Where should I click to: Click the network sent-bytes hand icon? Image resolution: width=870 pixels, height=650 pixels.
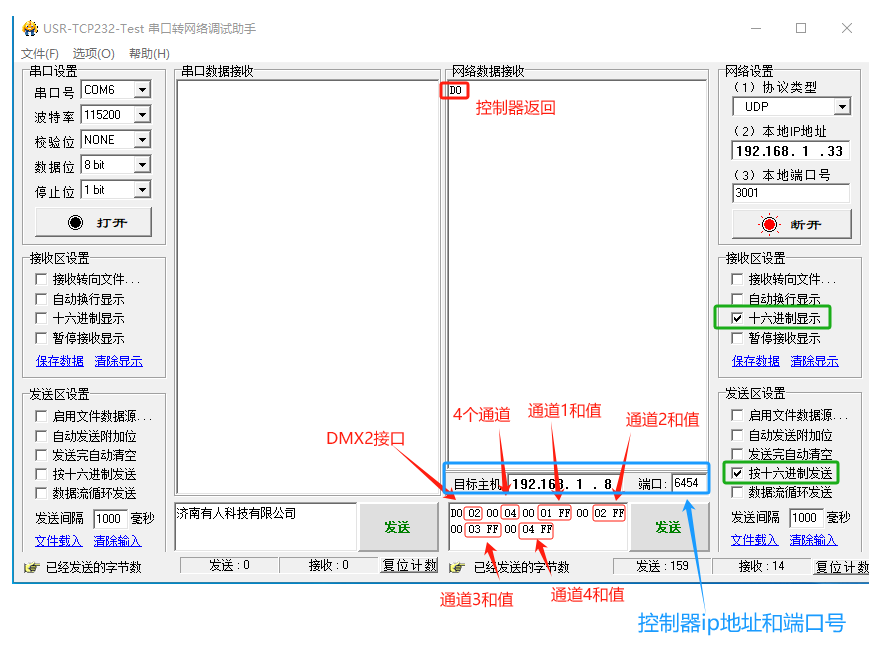point(457,567)
